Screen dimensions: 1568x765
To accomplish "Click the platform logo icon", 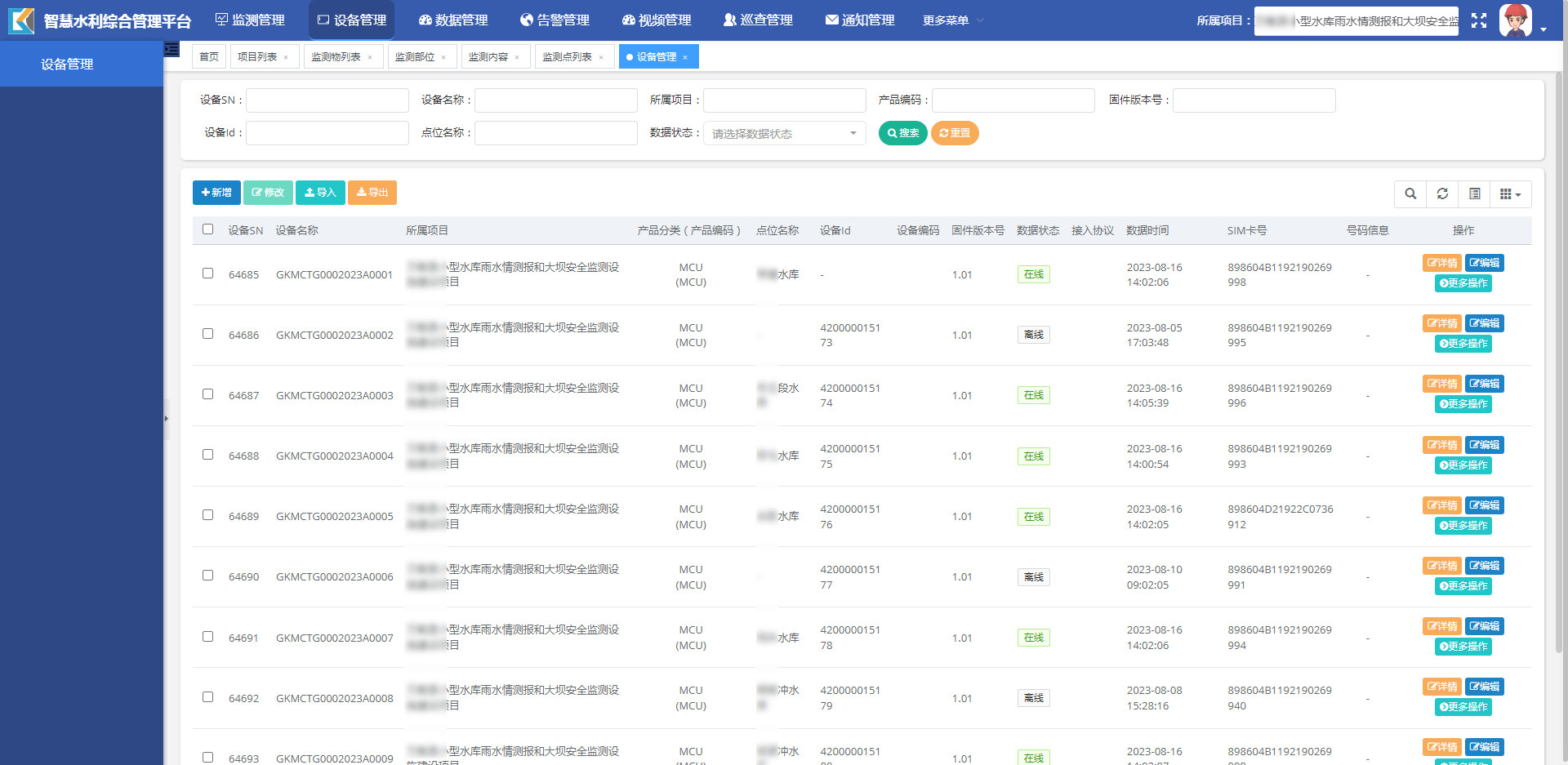I will click(x=21, y=20).
